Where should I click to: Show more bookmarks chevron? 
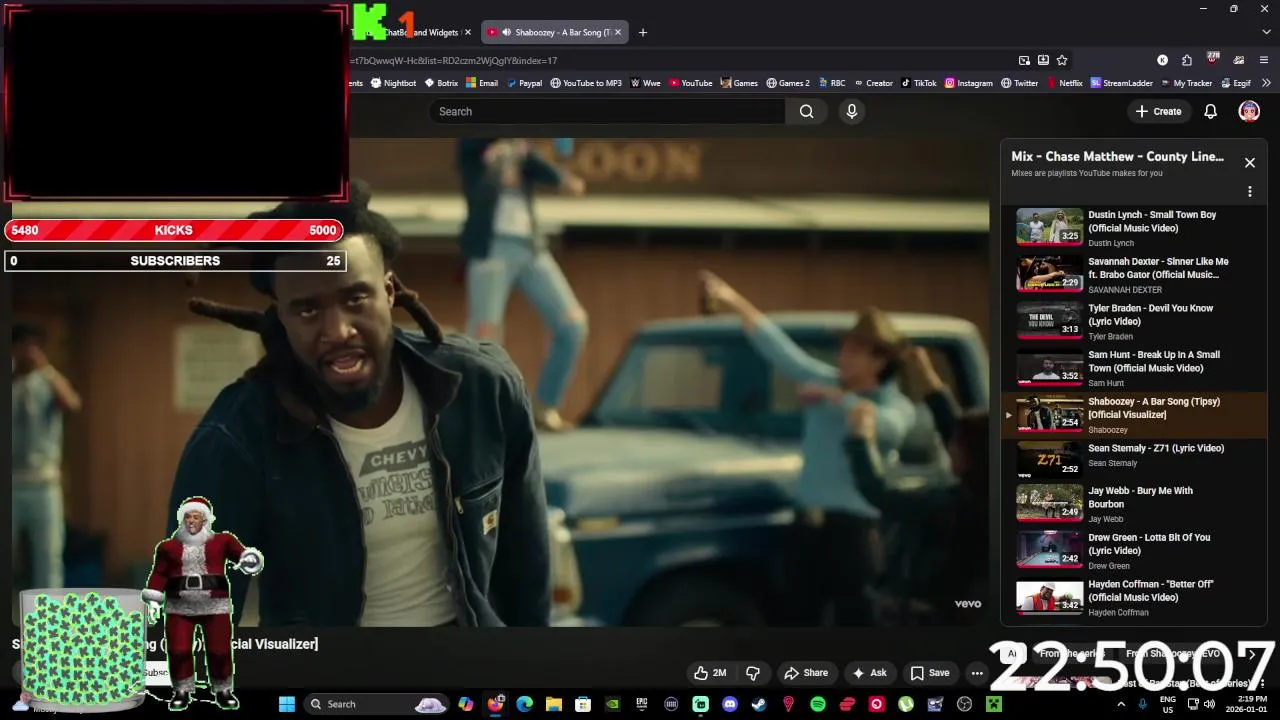point(1266,83)
